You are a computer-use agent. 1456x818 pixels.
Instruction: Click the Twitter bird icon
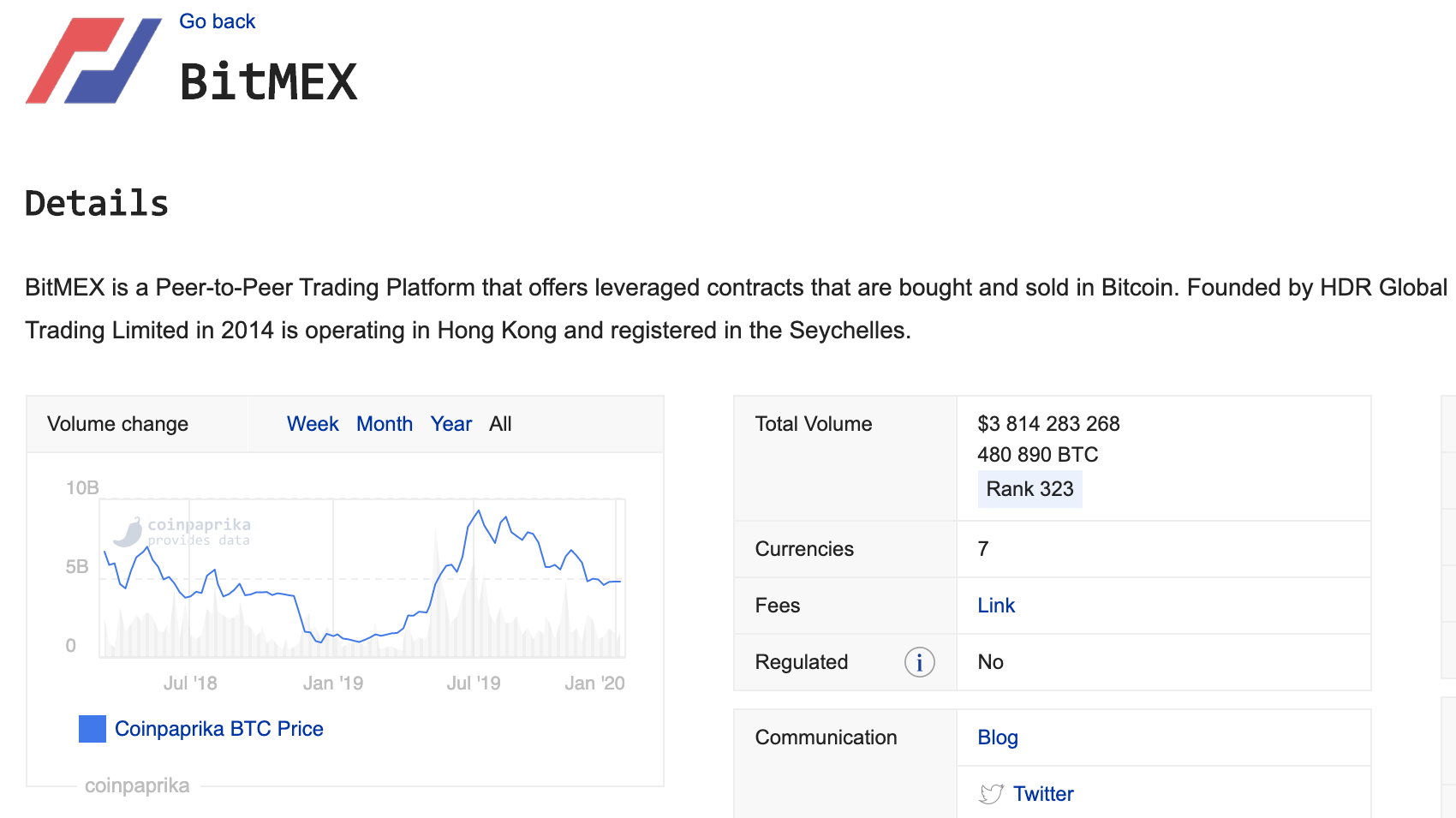[991, 794]
